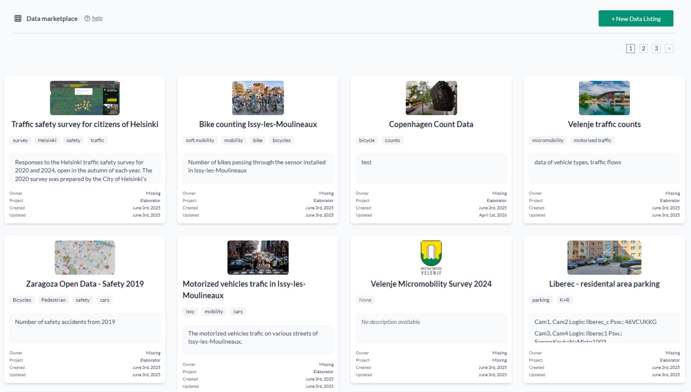691x392 pixels.
Task: Click the 'safety' tag on Helsinki card
Action: [x=74, y=141]
